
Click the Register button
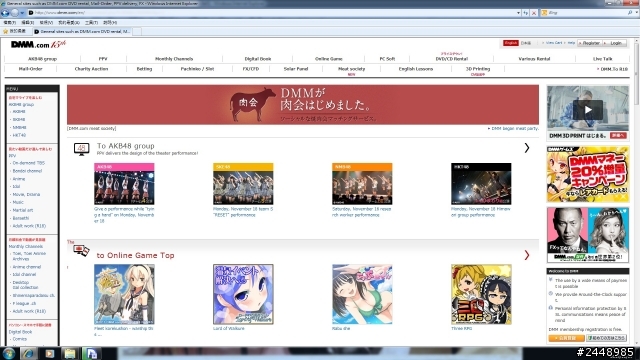(x=590, y=43)
